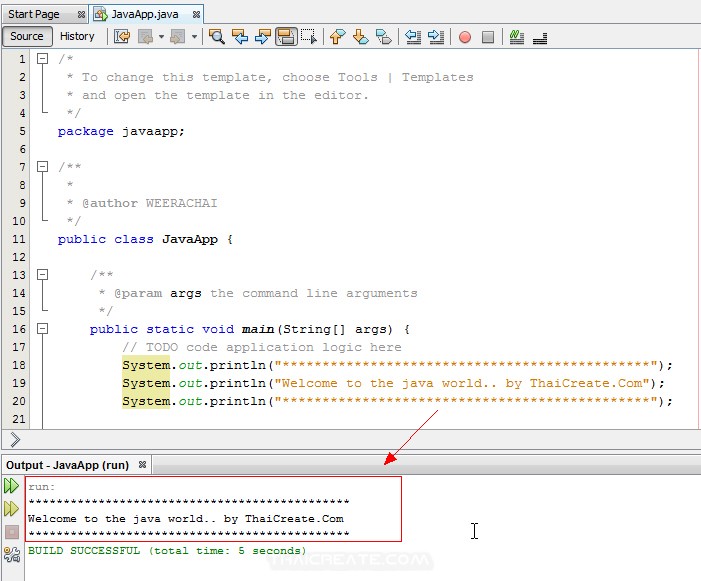The width and height of the screenshot is (701, 581).
Task: Click the '// TODO code application logic here' comment
Action: (262, 347)
